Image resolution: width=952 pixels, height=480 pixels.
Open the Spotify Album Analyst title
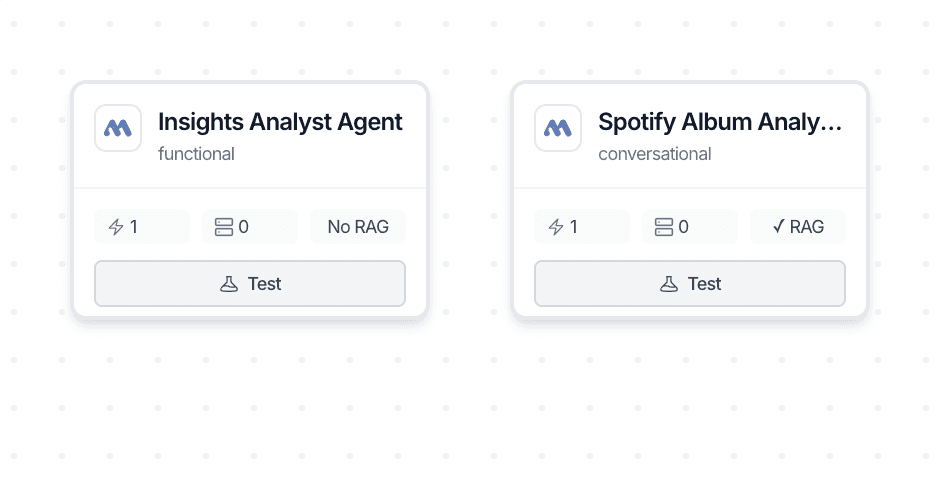[x=720, y=122]
